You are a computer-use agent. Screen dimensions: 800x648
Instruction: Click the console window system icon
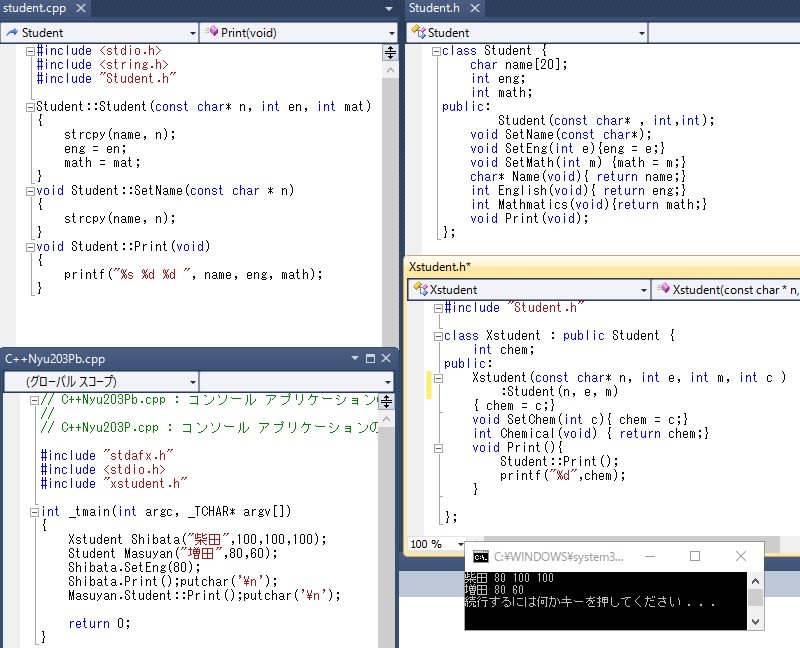481,557
